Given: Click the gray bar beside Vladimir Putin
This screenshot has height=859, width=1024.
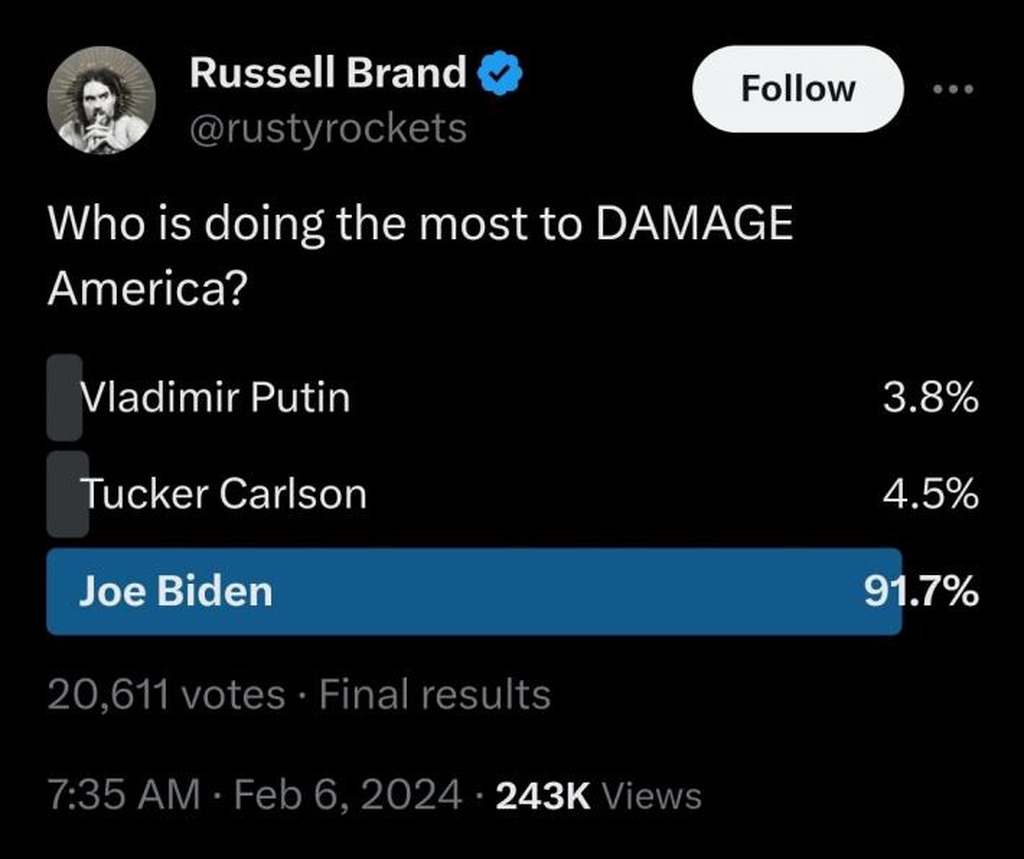Looking at the screenshot, I should pyautogui.click(x=64, y=397).
